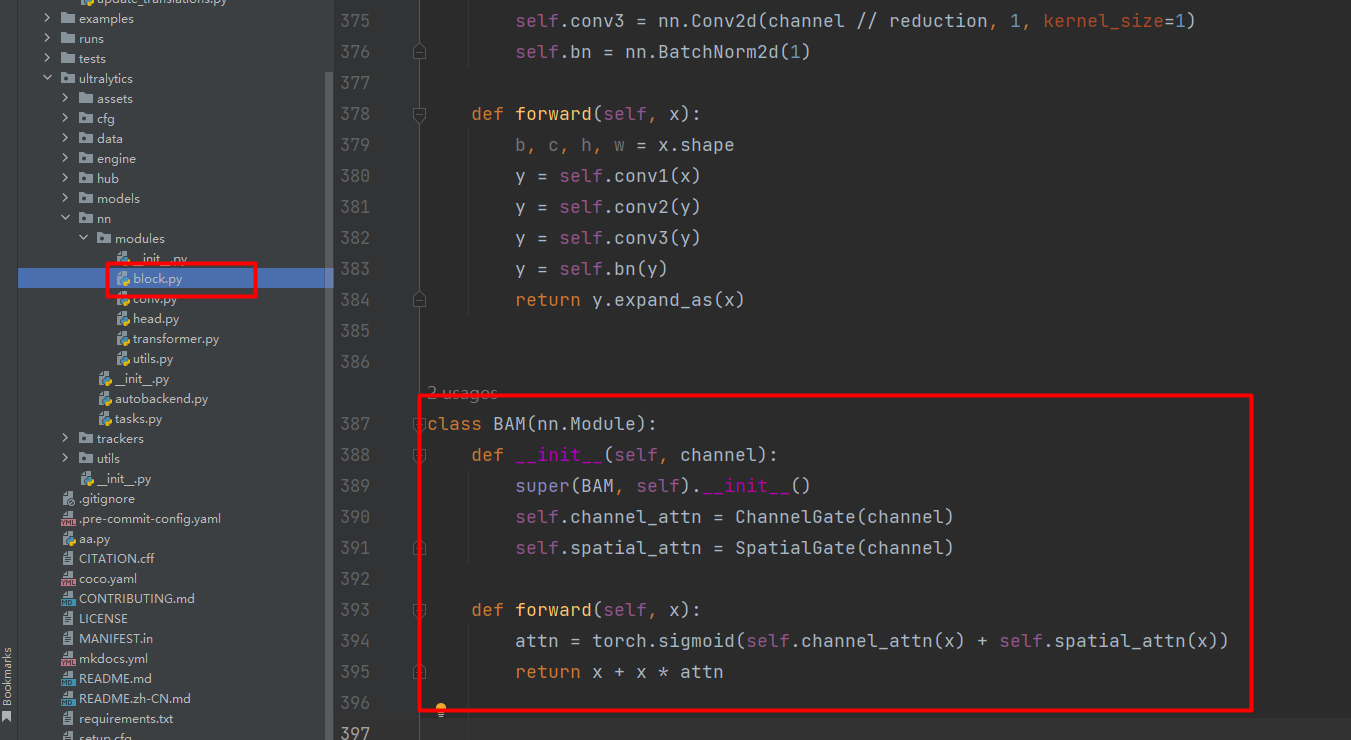This screenshot has height=740, width=1351.
Task: Click the text file icon of requirements.txt
Action: pos(68,719)
